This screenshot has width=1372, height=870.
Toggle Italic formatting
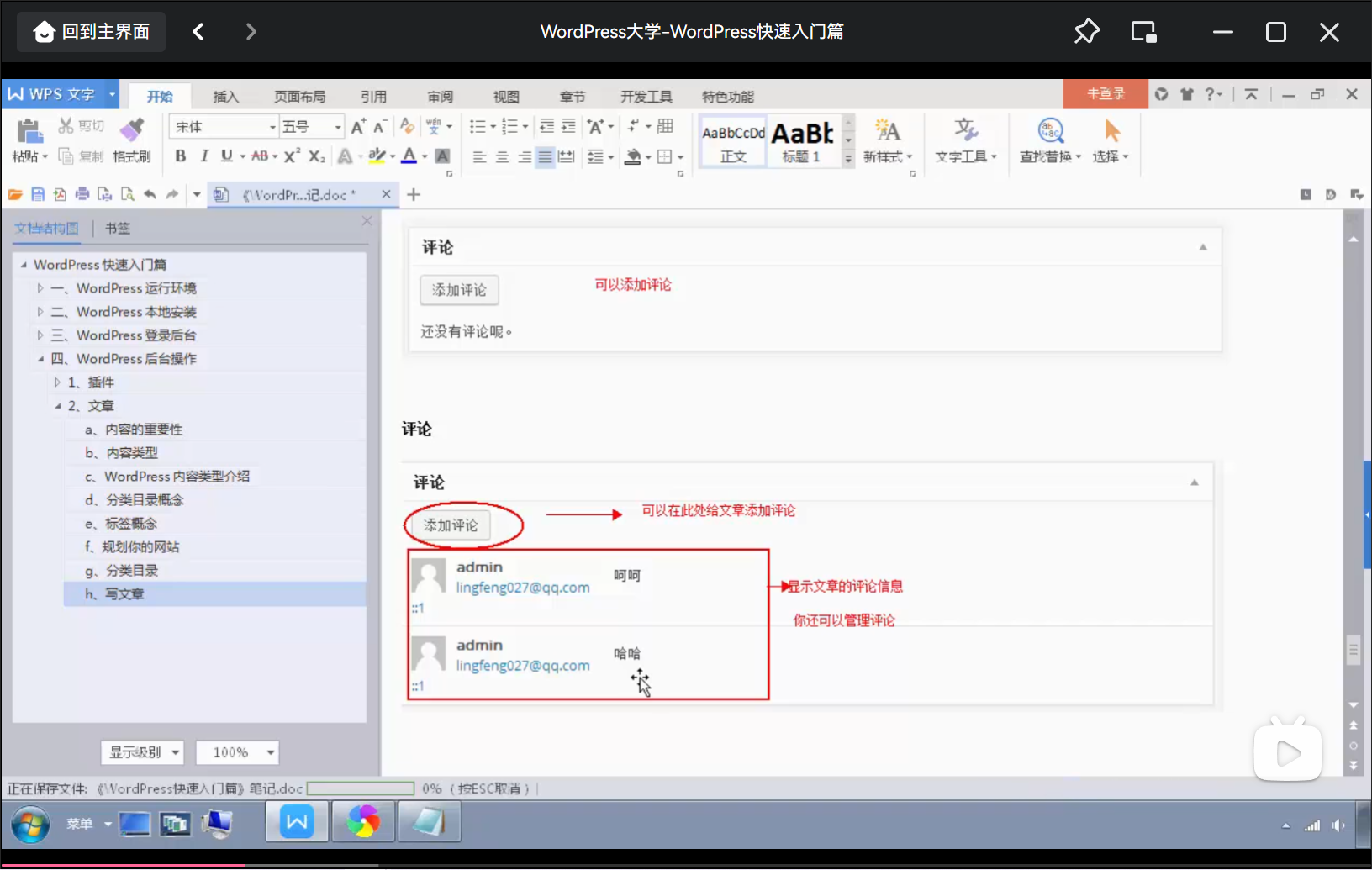(203, 156)
